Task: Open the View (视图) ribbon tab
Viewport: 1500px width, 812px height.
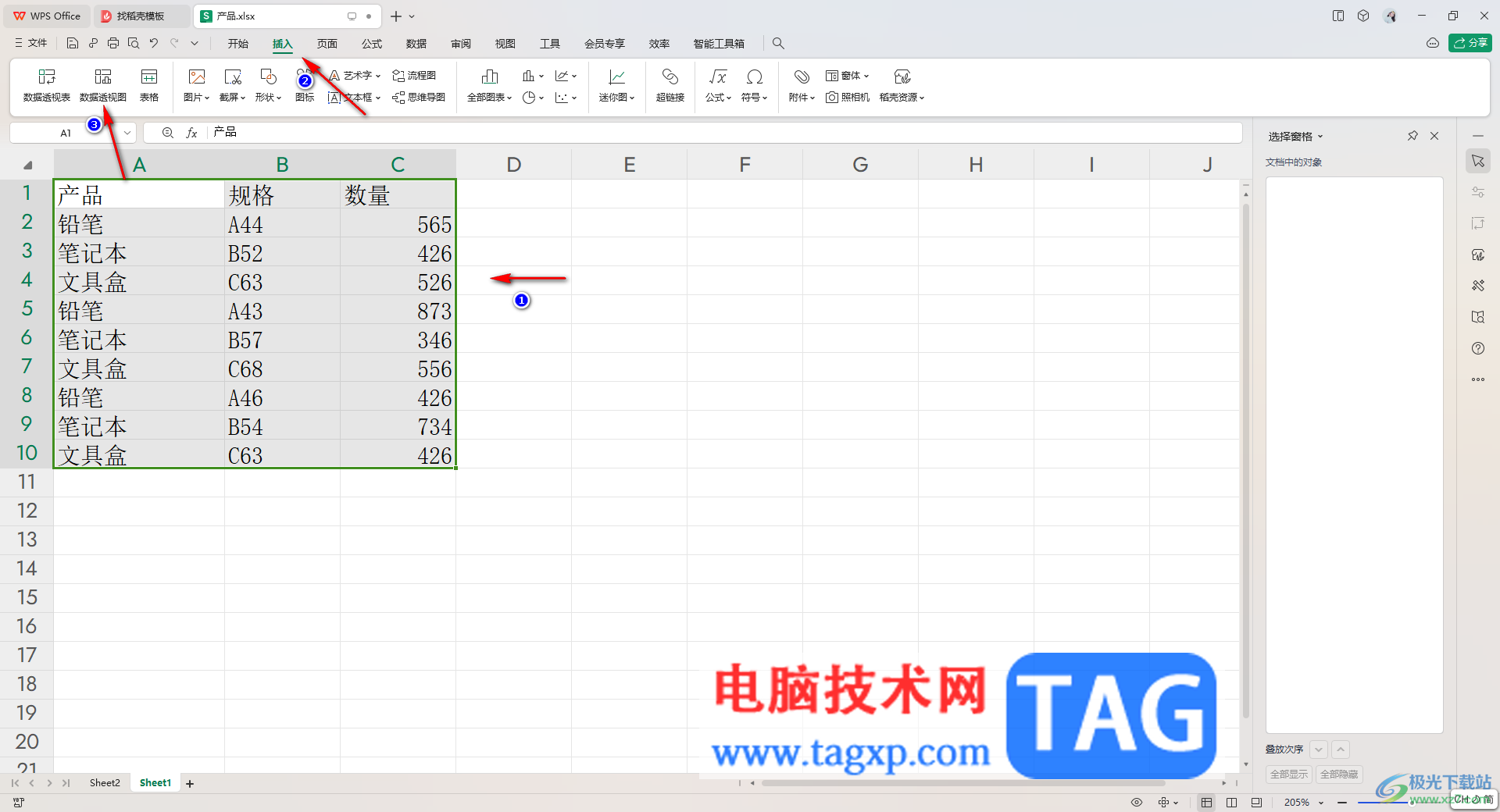Action: pyautogui.click(x=505, y=44)
